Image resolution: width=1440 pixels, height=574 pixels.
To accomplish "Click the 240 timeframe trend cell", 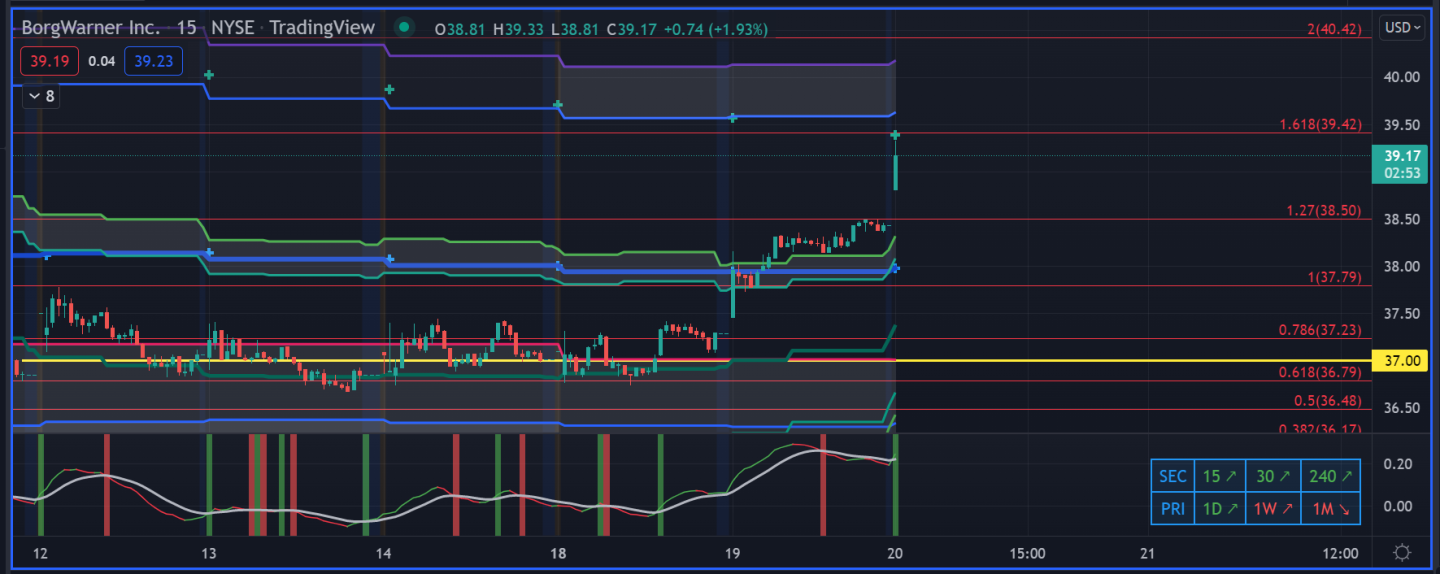I will click(1331, 477).
